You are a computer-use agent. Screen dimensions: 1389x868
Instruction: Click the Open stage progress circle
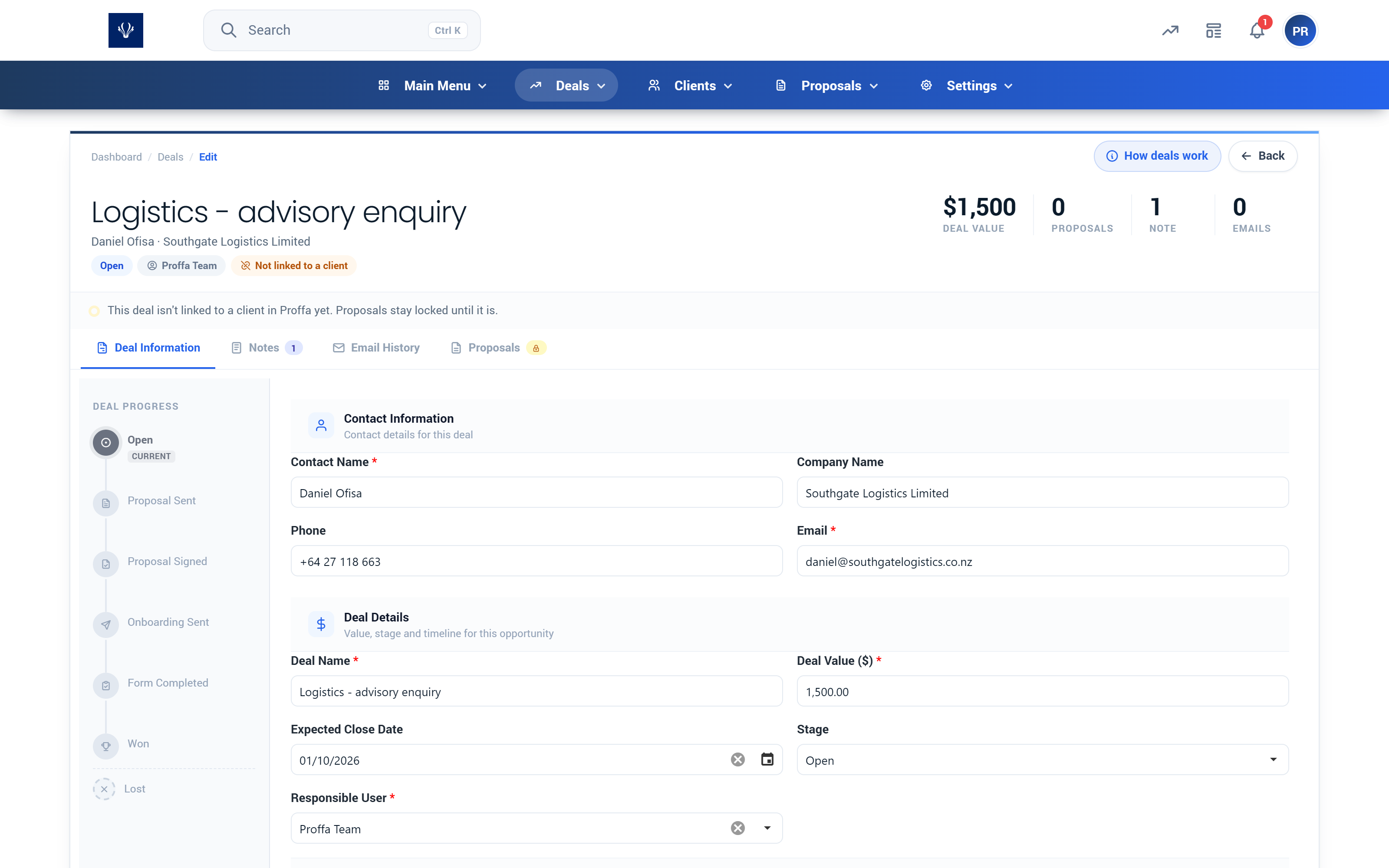105,443
